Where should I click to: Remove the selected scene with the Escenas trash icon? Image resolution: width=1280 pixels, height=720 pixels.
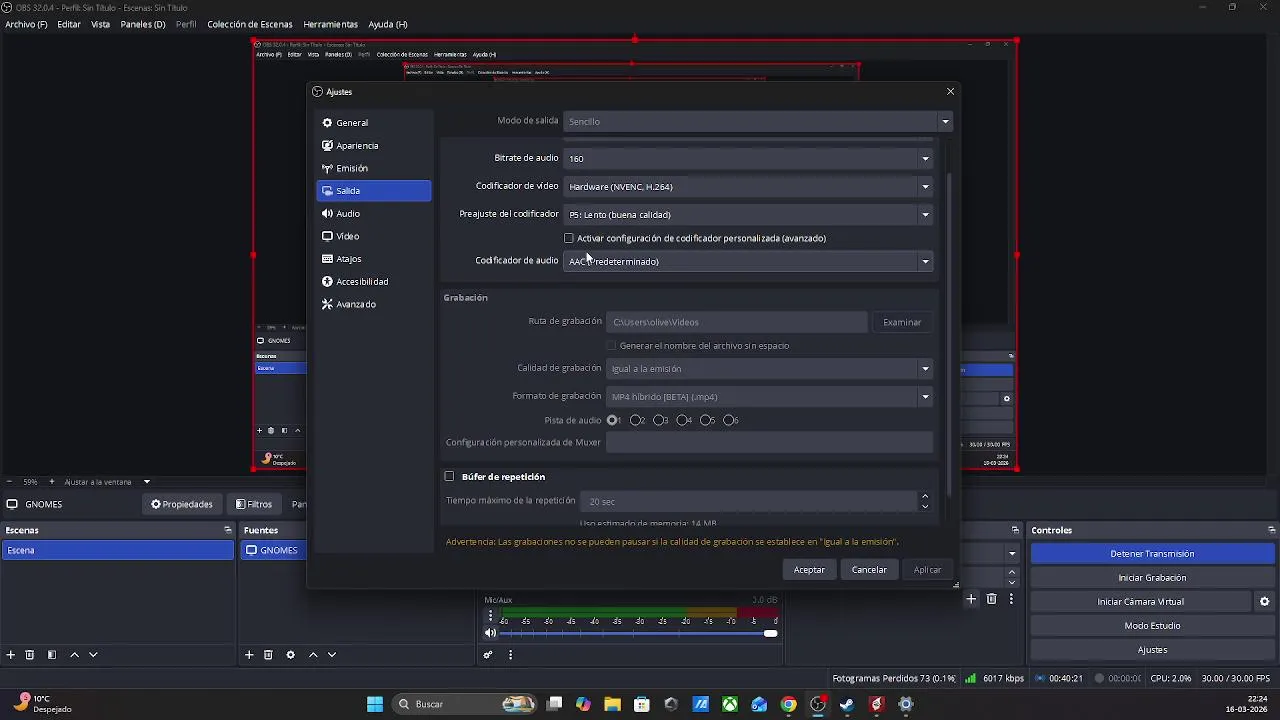pyautogui.click(x=30, y=655)
